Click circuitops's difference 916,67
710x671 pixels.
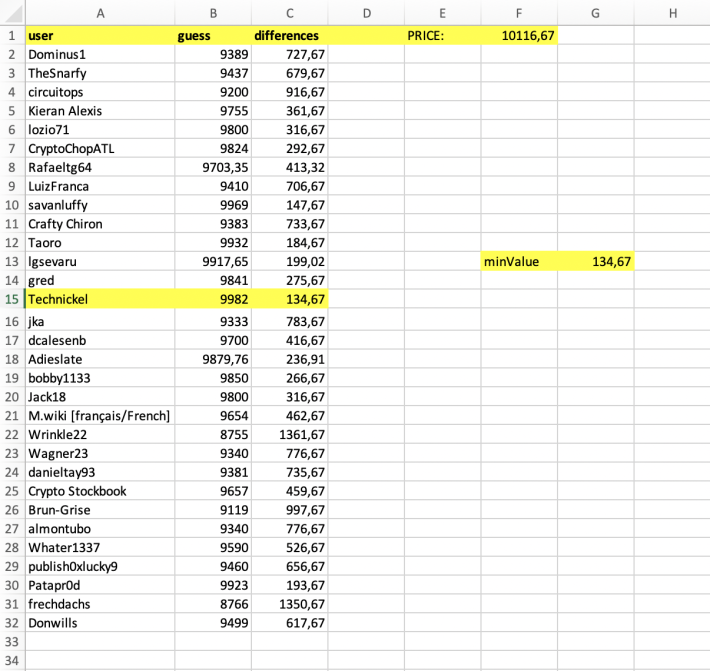coord(289,92)
